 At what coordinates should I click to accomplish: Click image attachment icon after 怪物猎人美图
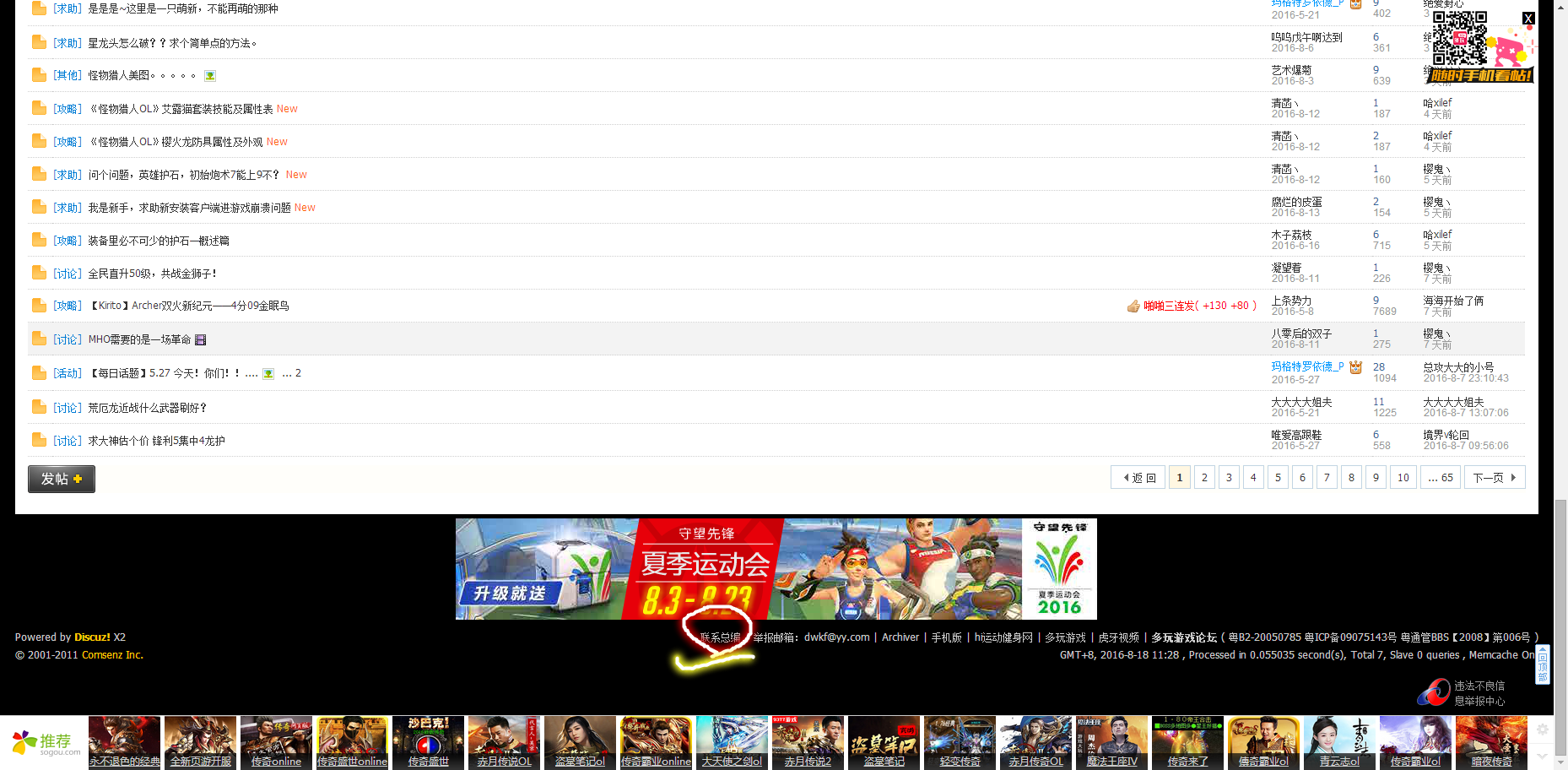pyautogui.click(x=210, y=76)
